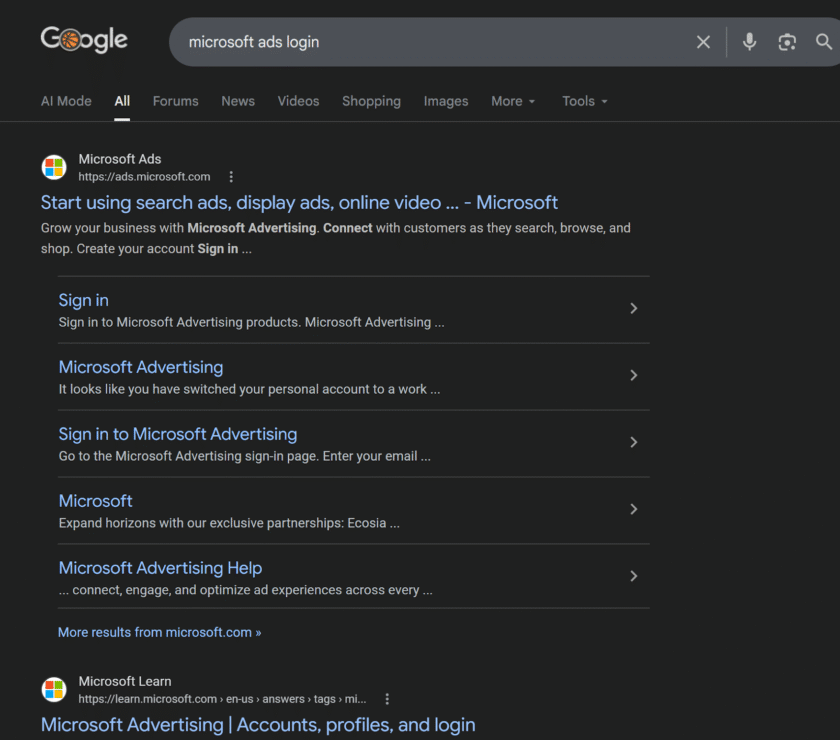Switch to Forums tab
The height and width of the screenshot is (740, 840).
[x=175, y=101]
